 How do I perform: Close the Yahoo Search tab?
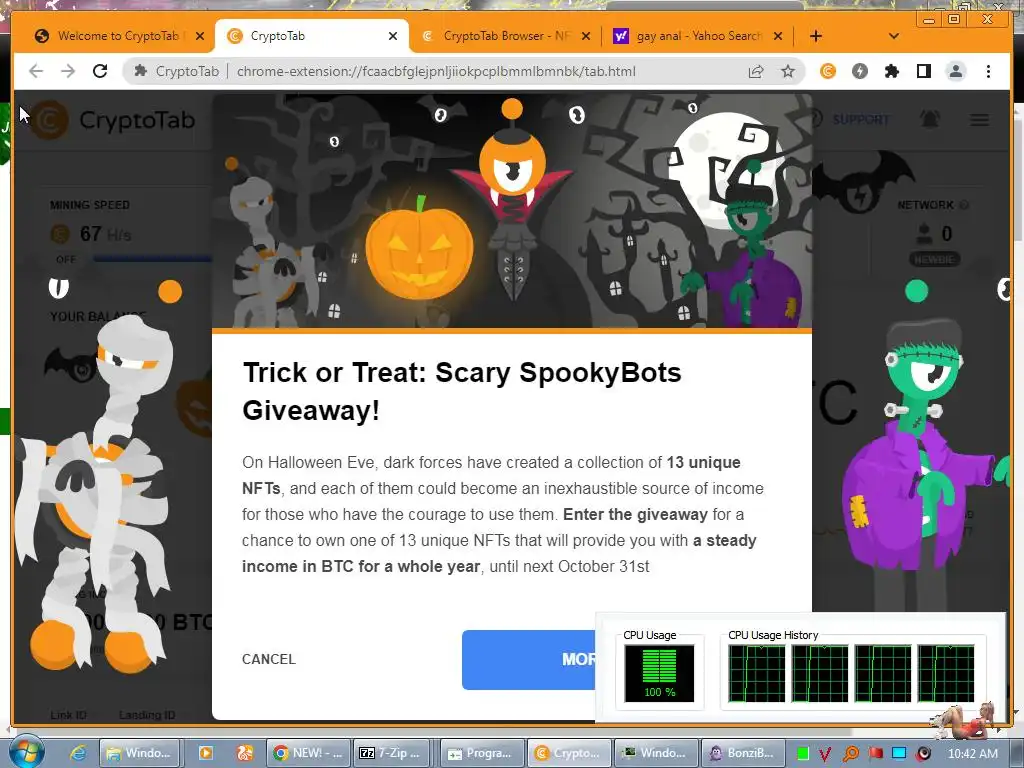(x=778, y=36)
